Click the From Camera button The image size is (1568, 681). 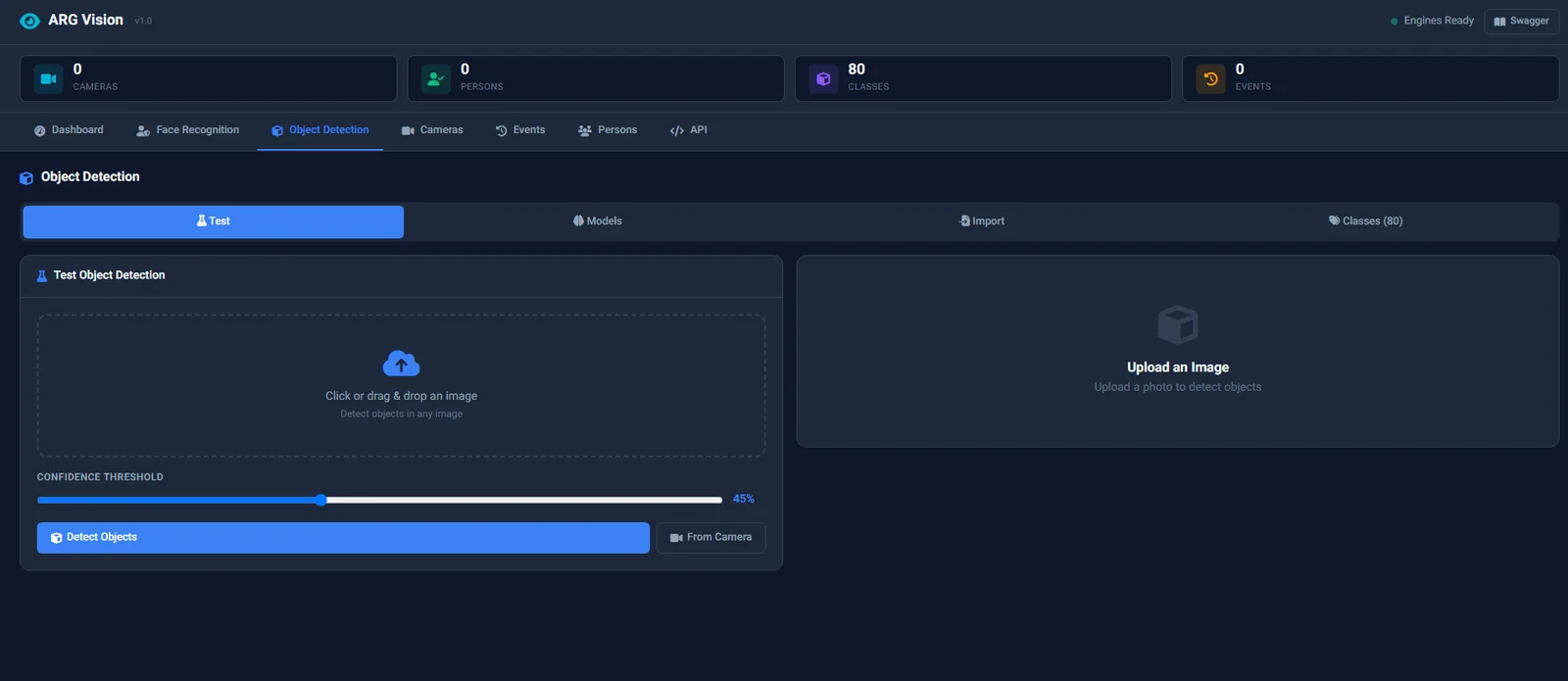[x=710, y=538]
